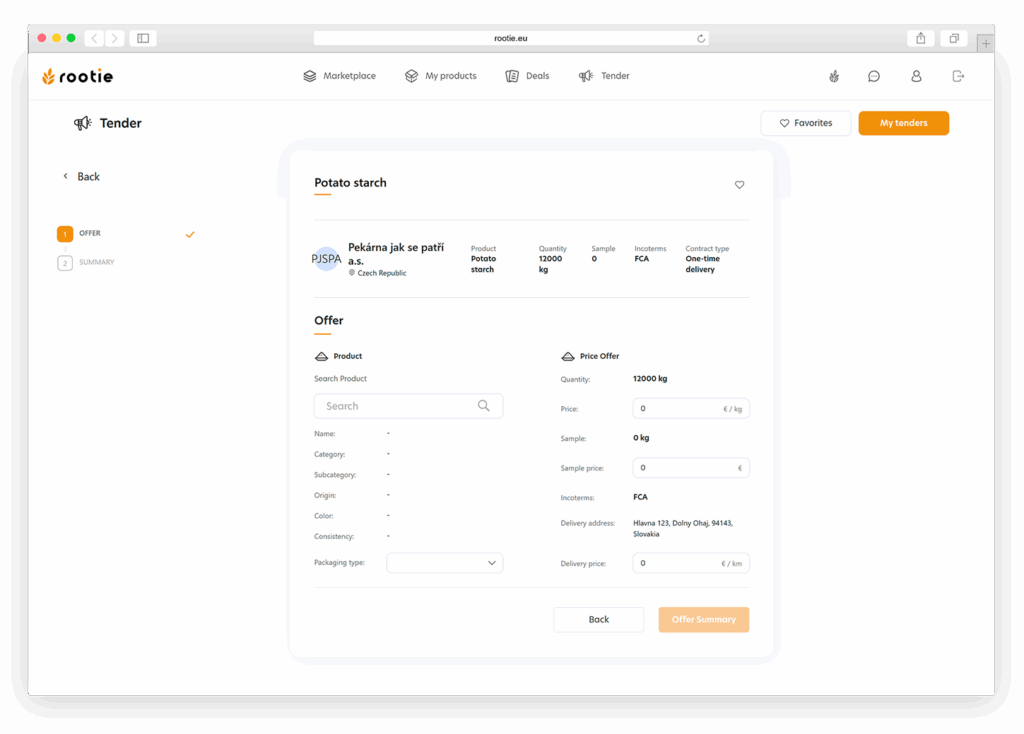Click the logout icon in header
This screenshot has width=1024, height=734.
(958, 76)
